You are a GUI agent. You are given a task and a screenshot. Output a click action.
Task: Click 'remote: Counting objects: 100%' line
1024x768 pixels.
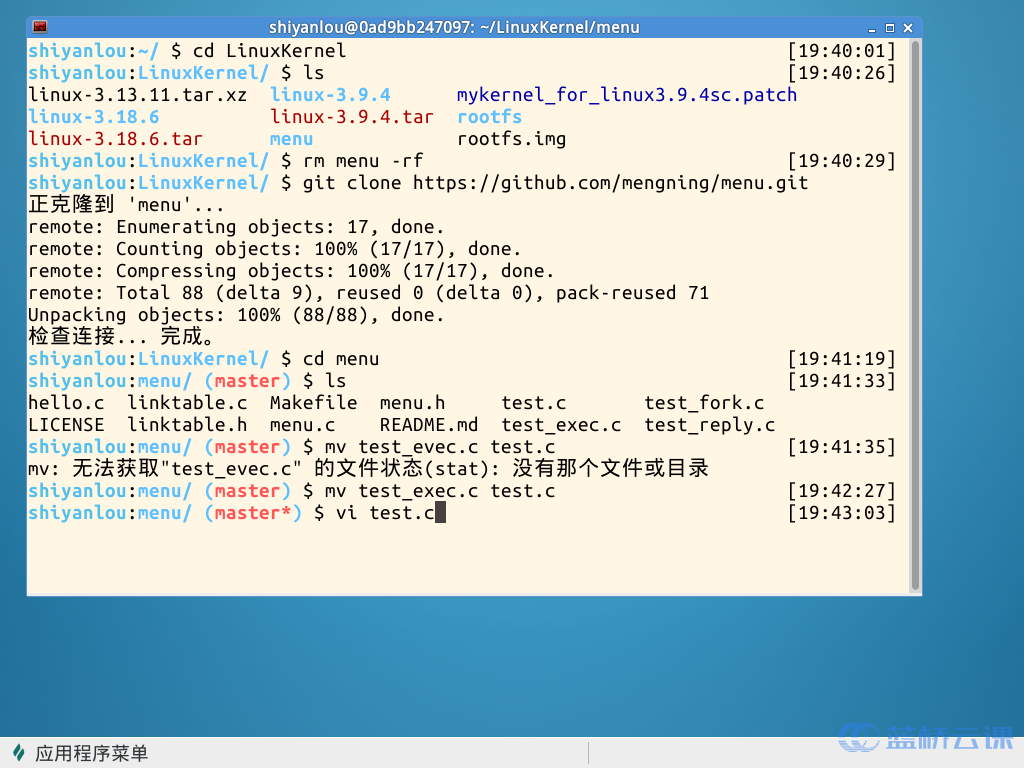[x=274, y=249]
